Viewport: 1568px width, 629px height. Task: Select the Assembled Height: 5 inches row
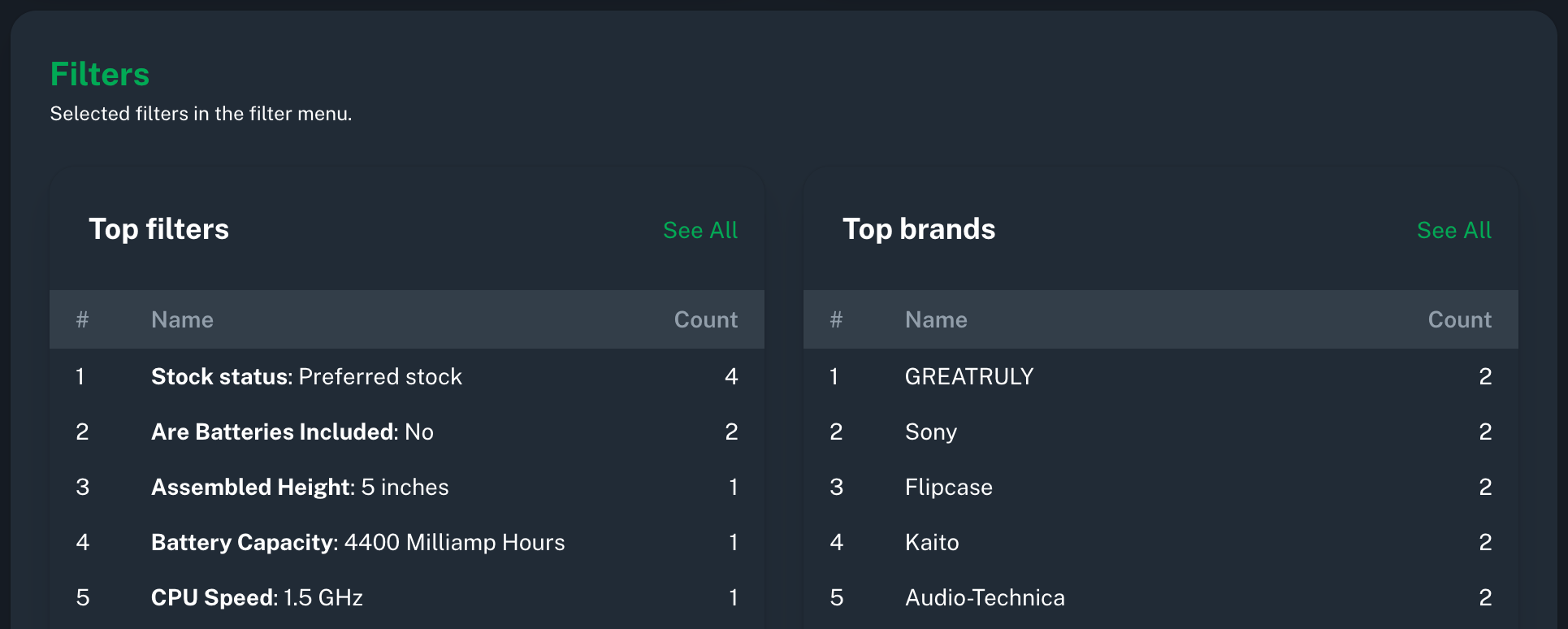coord(300,488)
